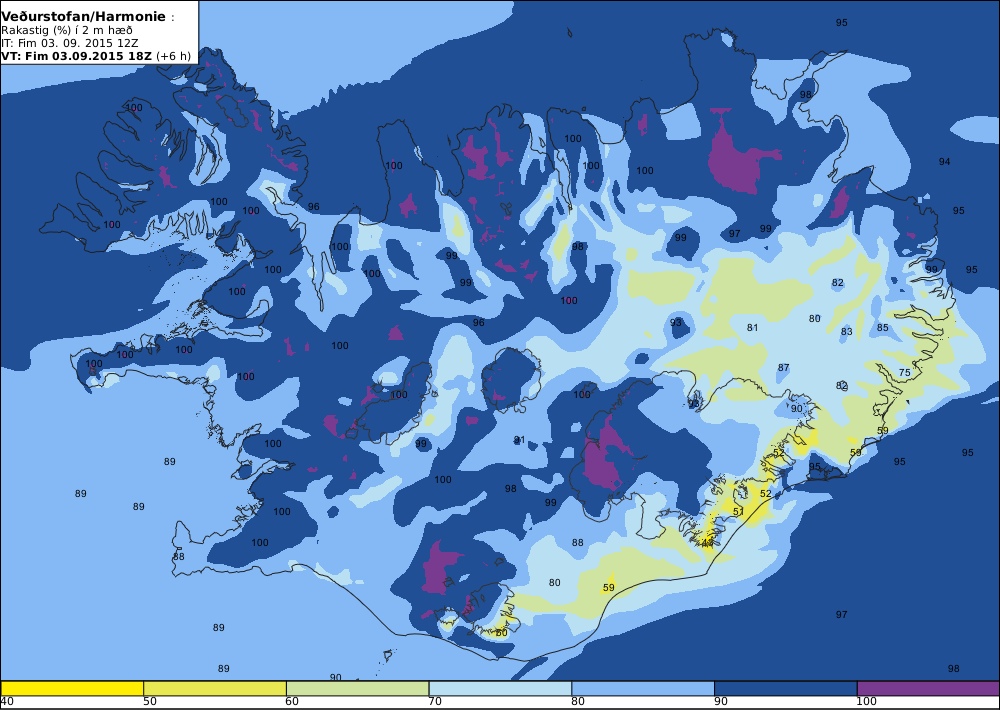Click the humidity value 85 on the map
1000x710 pixels.
883,327
